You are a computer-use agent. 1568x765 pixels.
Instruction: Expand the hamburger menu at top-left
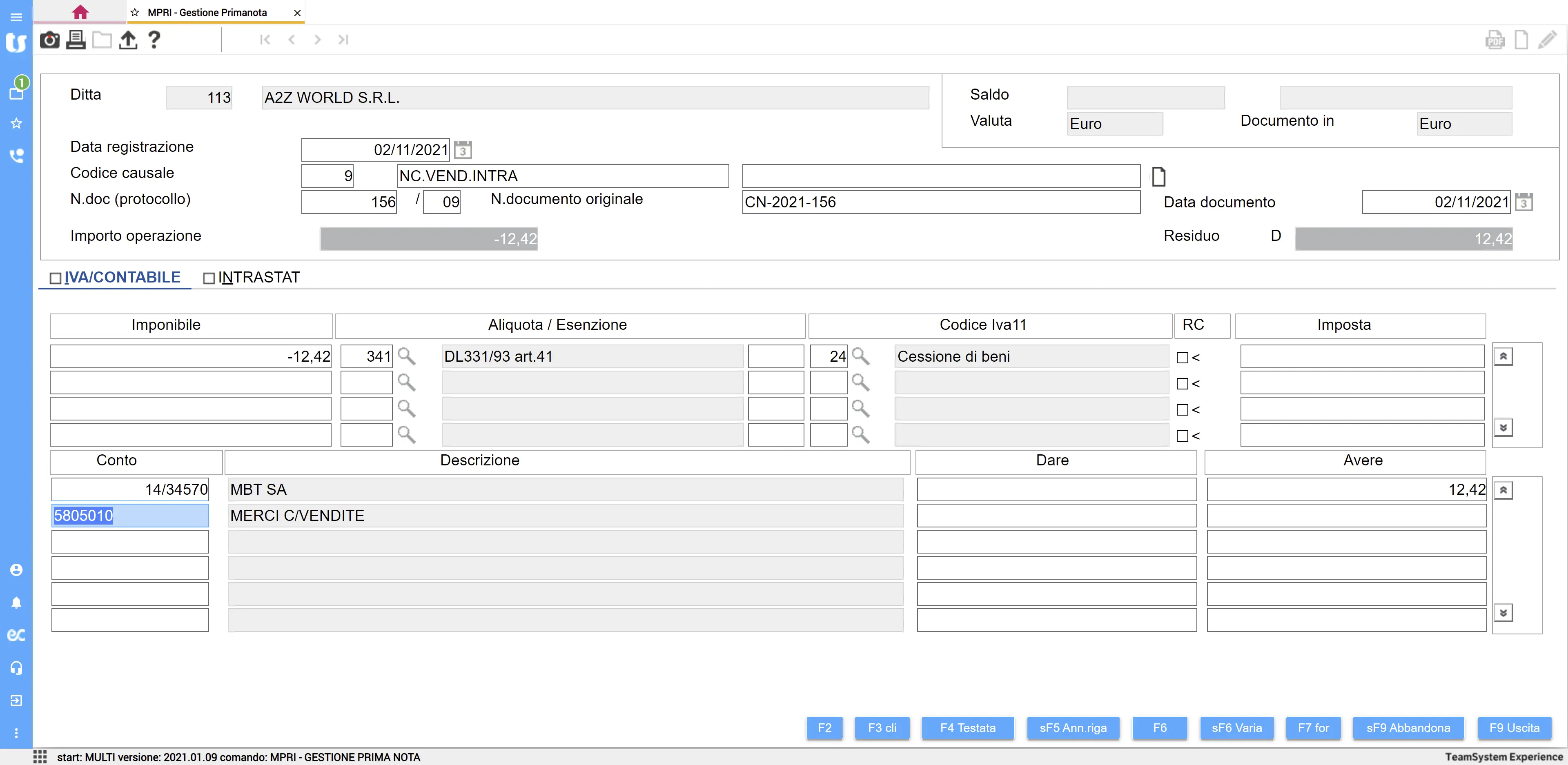click(x=16, y=17)
